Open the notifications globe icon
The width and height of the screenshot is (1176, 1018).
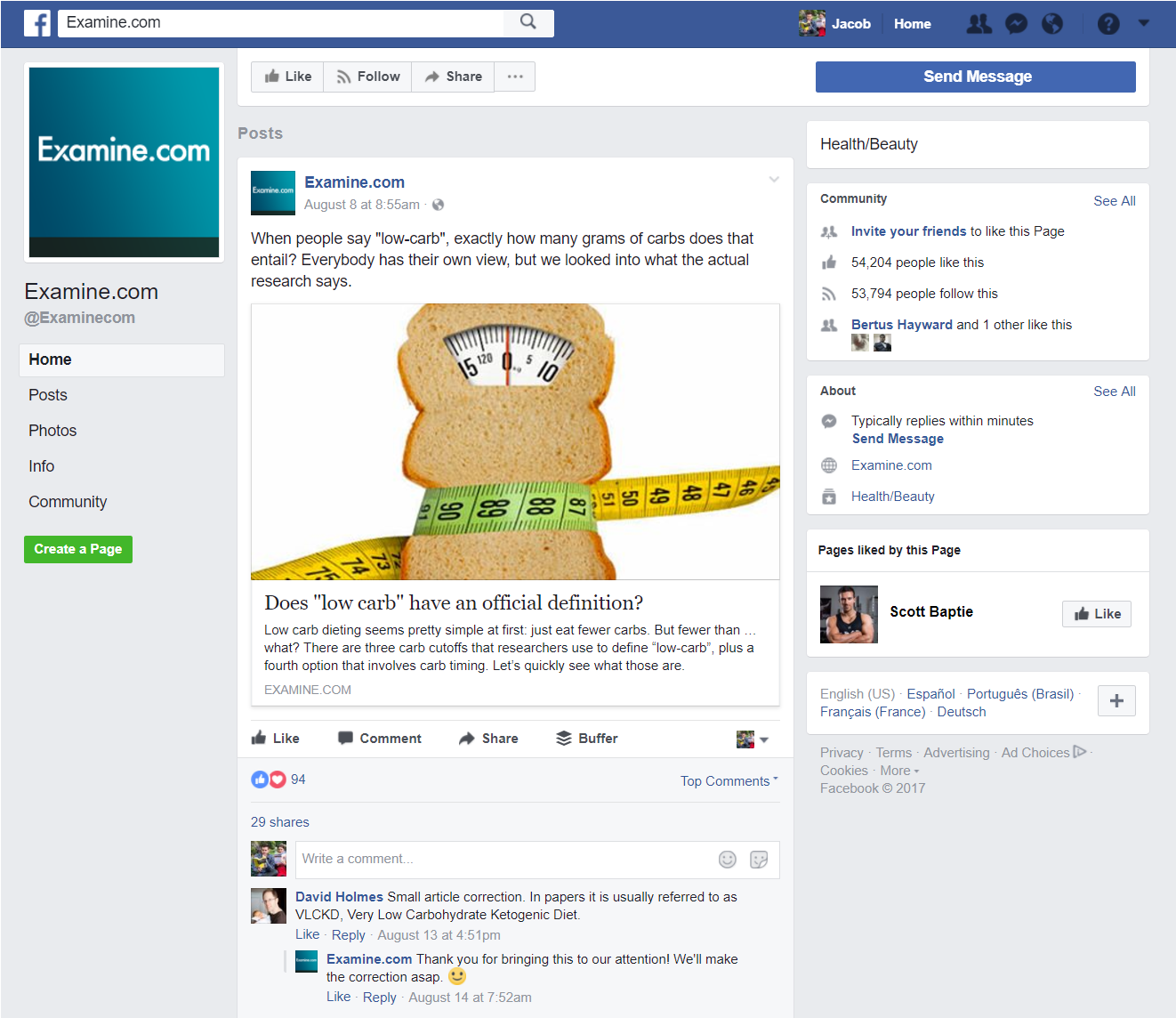[x=1052, y=24]
